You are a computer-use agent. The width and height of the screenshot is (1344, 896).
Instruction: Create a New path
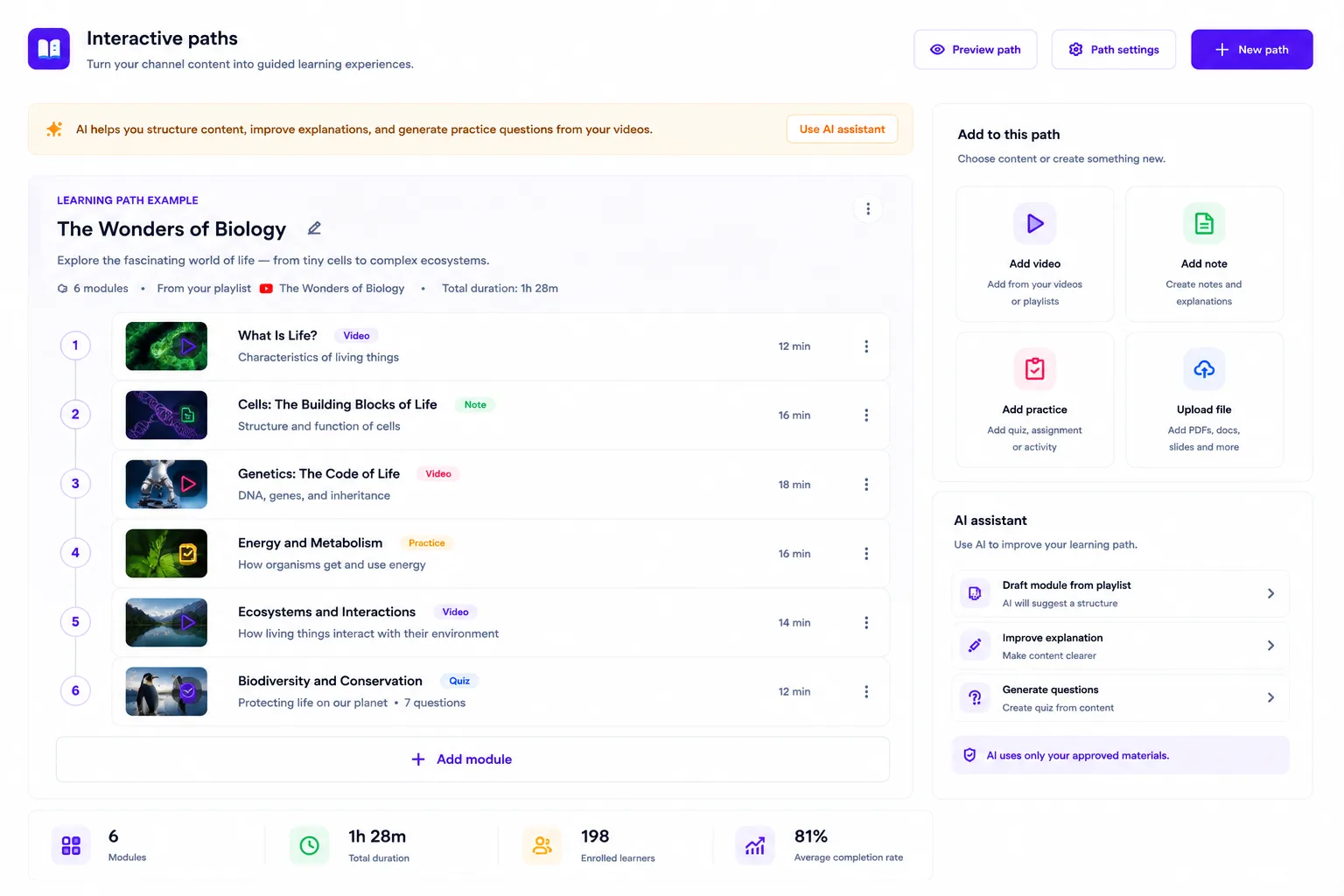click(1251, 50)
